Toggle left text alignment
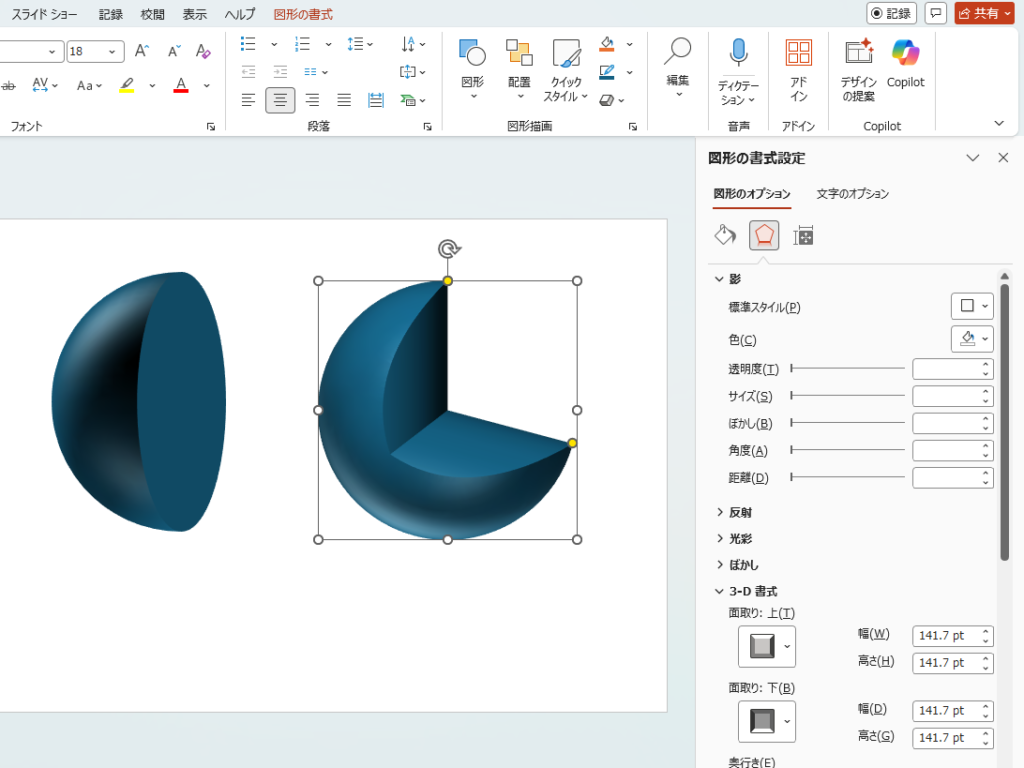This screenshot has width=1024, height=768. [x=248, y=100]
